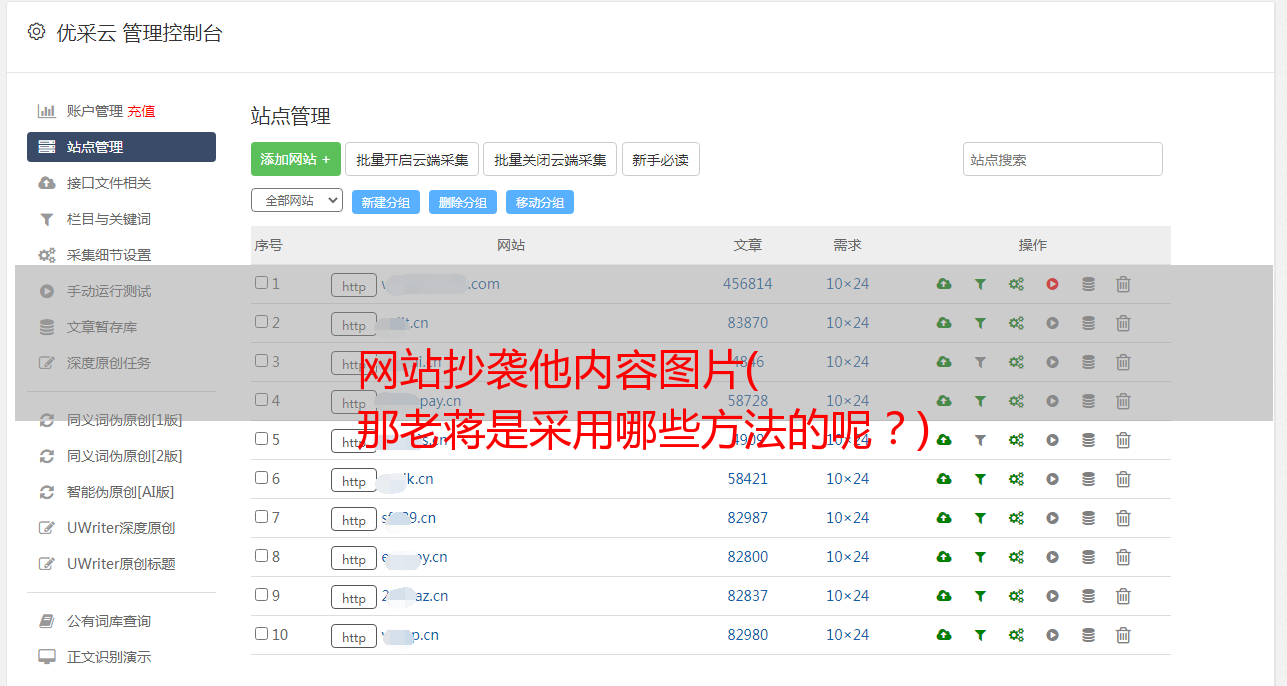Open the settings gears icon in row 2
The height and width of the screenshot is (686, 1287).
(x=1016, y=323)
